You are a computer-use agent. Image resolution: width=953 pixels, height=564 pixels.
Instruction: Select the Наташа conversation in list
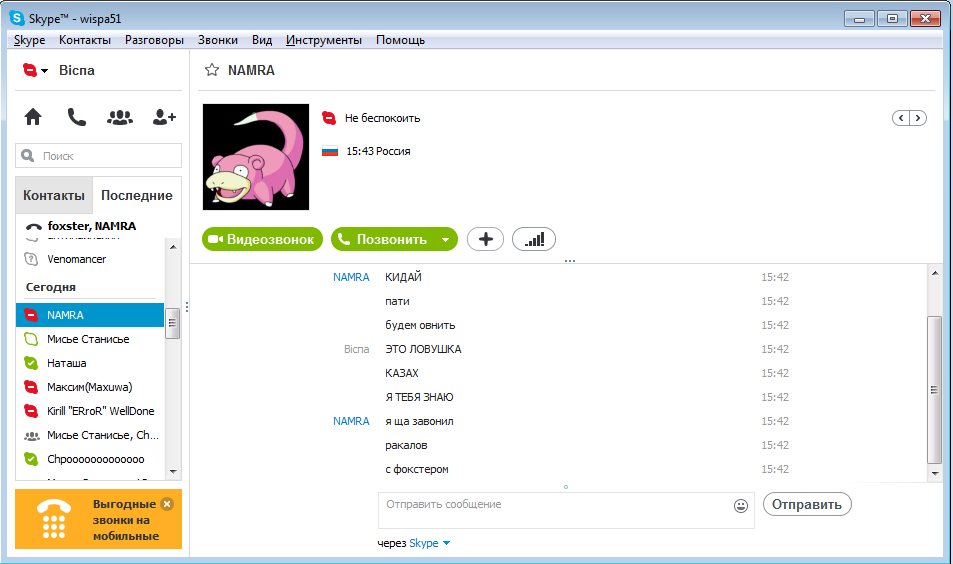tap(67, 363)
